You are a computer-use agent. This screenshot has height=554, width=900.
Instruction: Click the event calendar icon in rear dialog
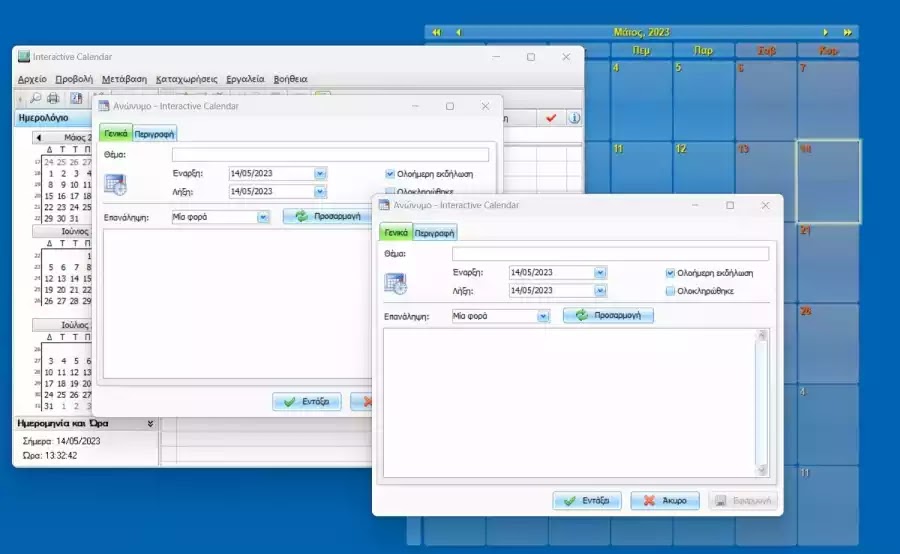pyautogui.click(x=115, y=184)
